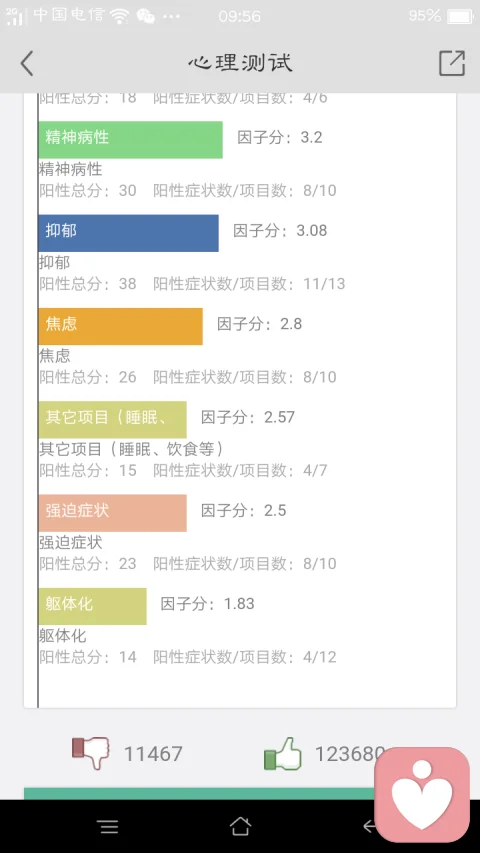
Task: Tap the back arrow in header
Action: [x=27, y=63]
